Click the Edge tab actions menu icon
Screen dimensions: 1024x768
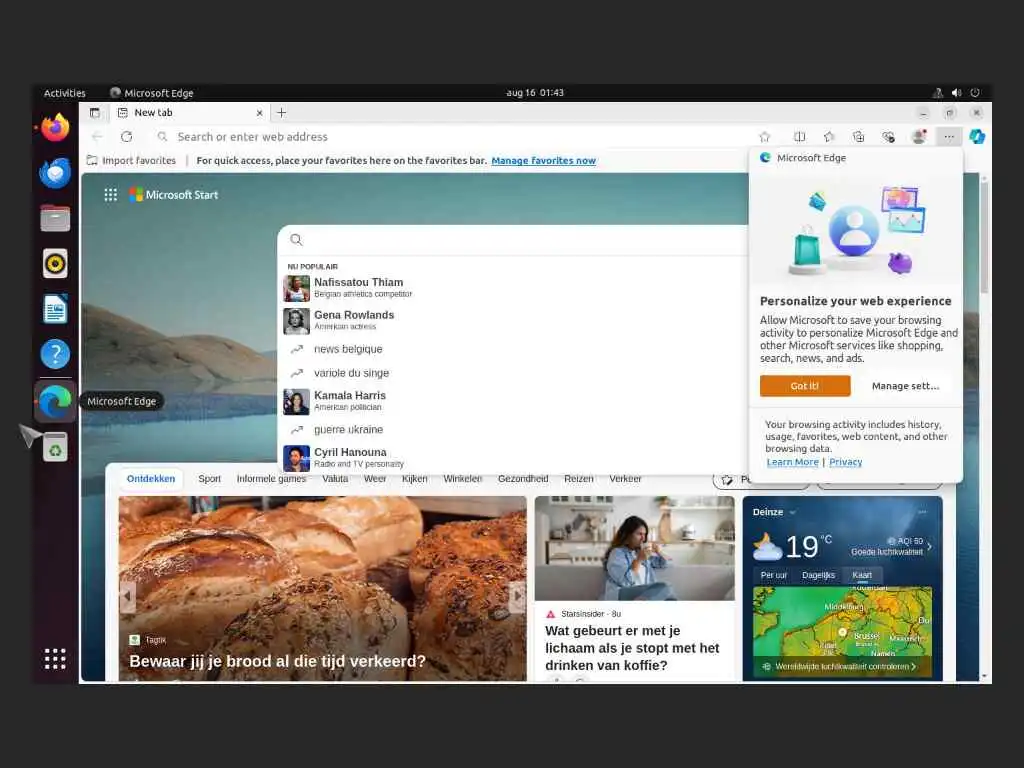point(95,112)
